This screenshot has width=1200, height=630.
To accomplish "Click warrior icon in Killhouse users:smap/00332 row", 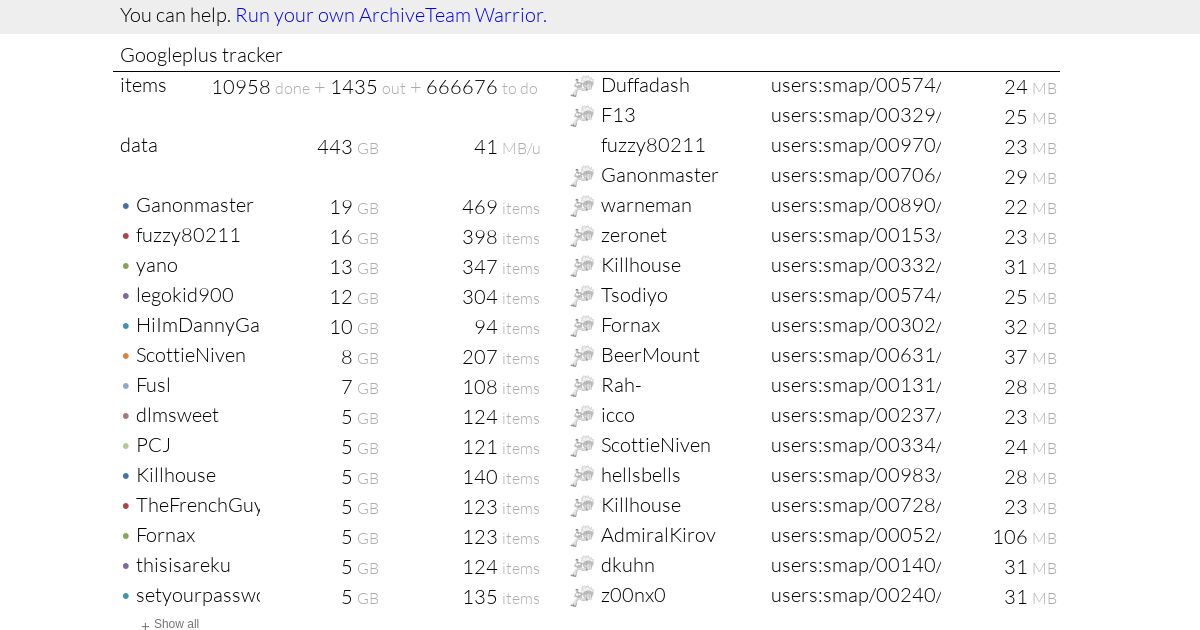I will [583, 267].
